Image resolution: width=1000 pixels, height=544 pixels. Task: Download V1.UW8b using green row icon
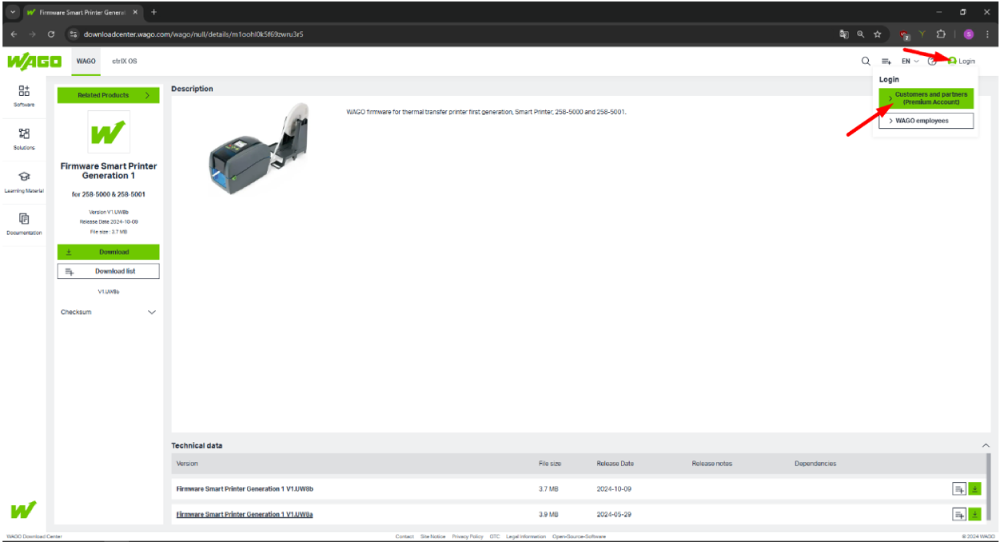click(975, 489)
